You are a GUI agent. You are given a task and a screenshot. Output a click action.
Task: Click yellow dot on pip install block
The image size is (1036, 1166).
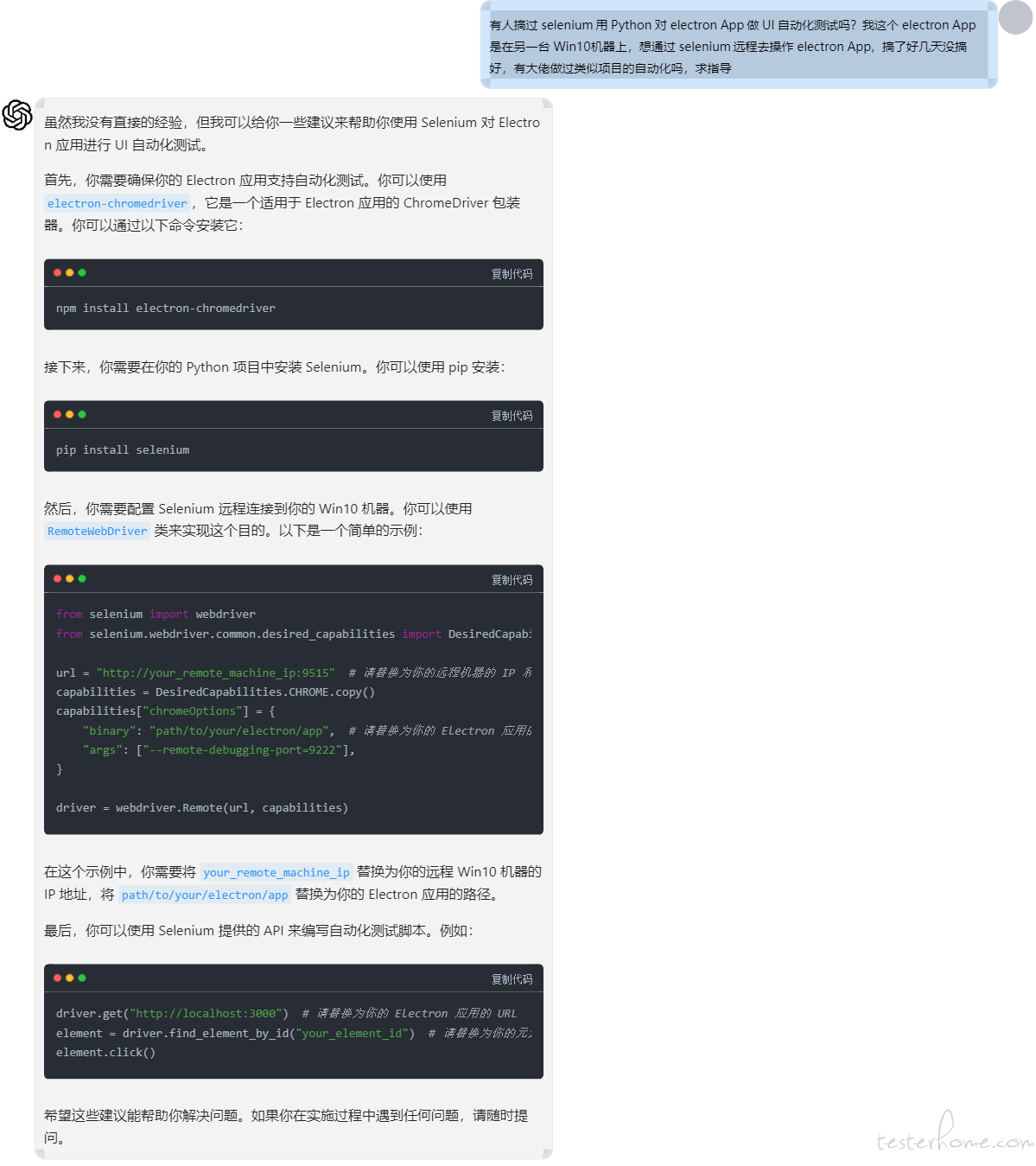click(70, 415)
